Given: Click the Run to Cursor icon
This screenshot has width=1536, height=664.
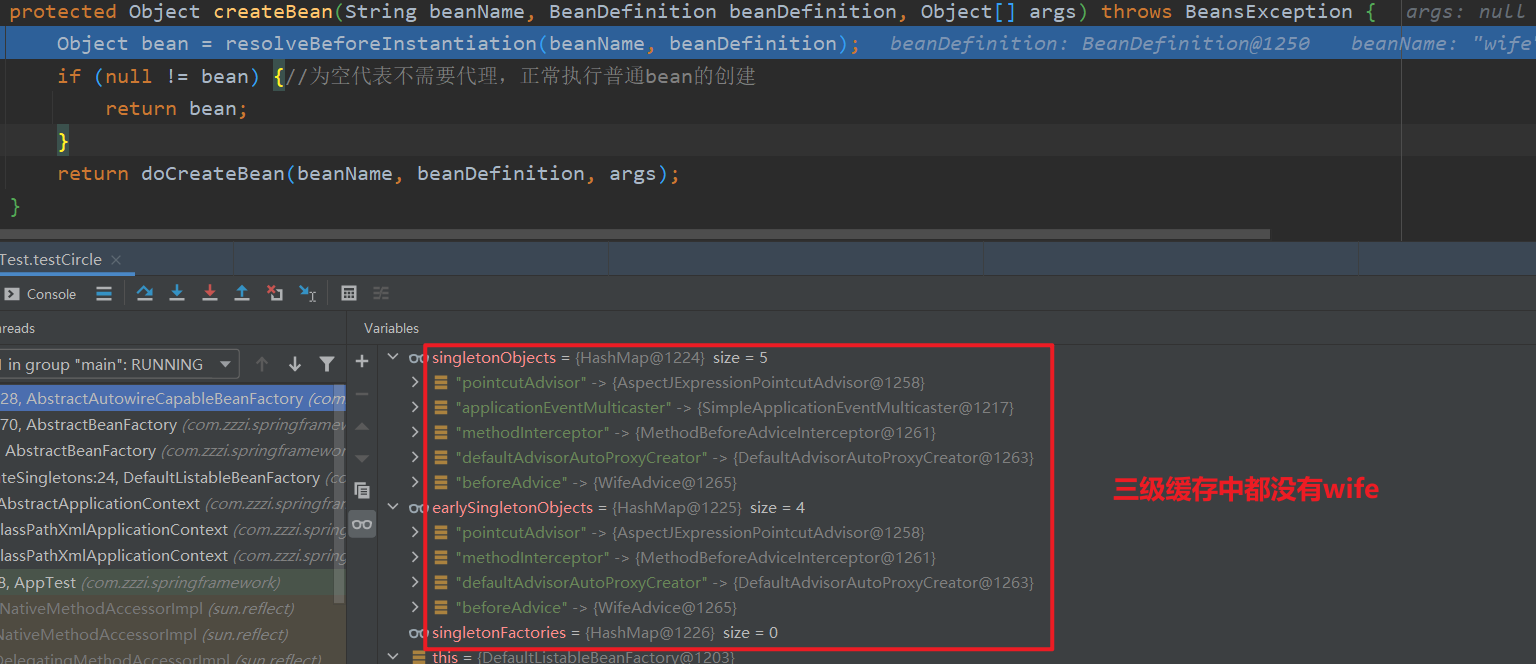Looking at the screenshot, I should pos(307,293).
